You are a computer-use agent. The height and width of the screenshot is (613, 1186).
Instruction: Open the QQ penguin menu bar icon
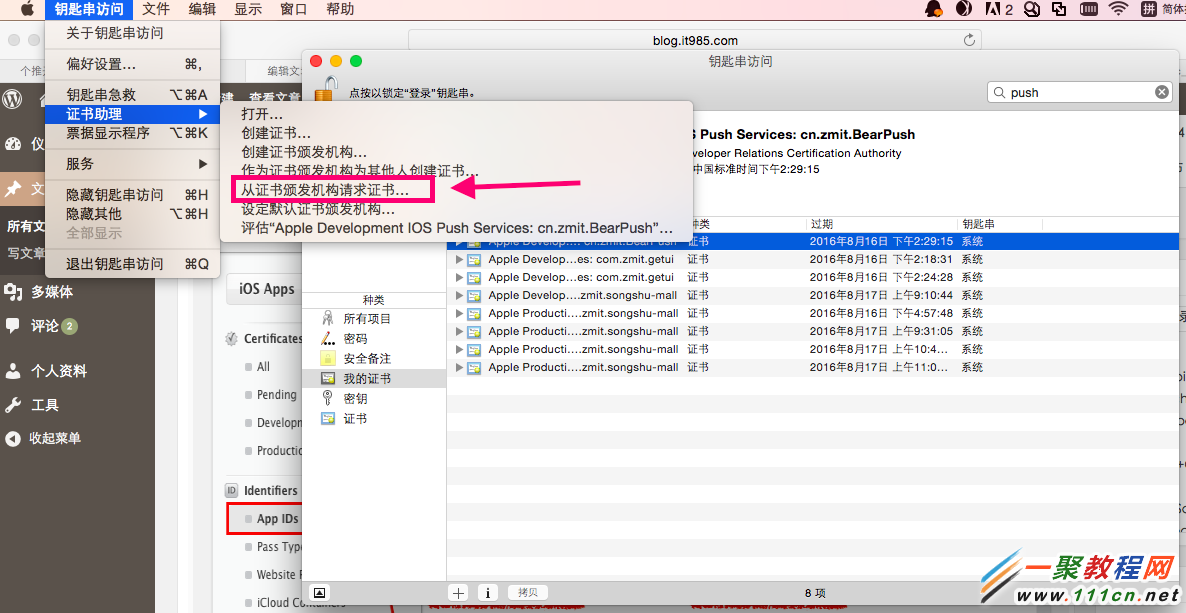coord(934,9)
